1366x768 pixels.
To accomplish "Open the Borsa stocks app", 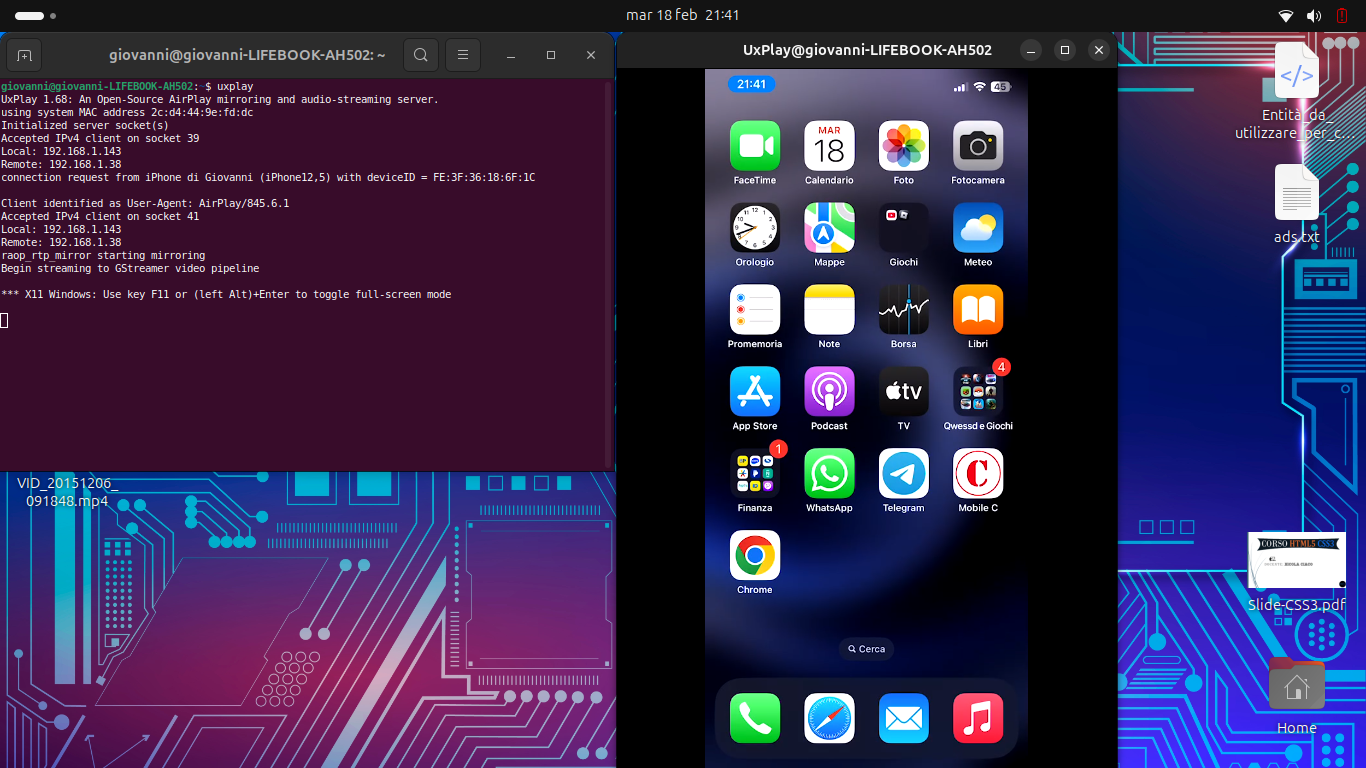I will pyautogui.click(x=903, y=310).
